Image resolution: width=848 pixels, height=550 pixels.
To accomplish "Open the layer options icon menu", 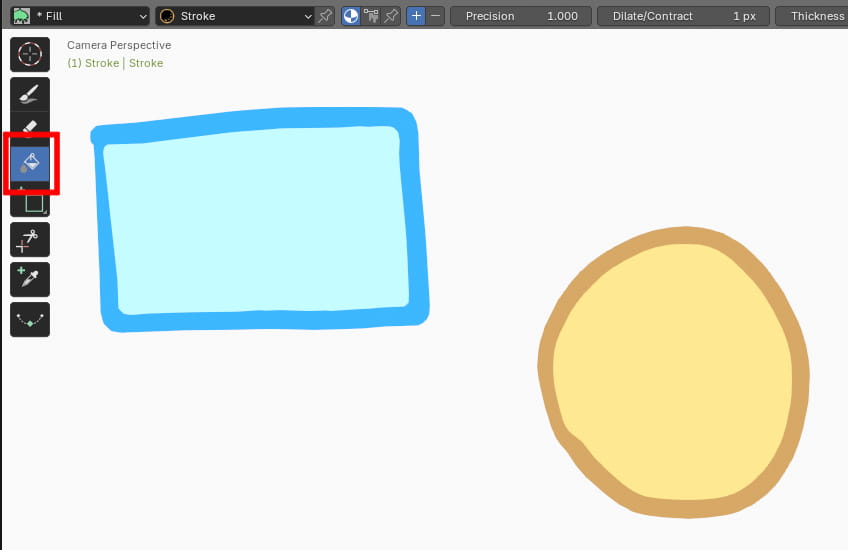I will coord(373,16).
